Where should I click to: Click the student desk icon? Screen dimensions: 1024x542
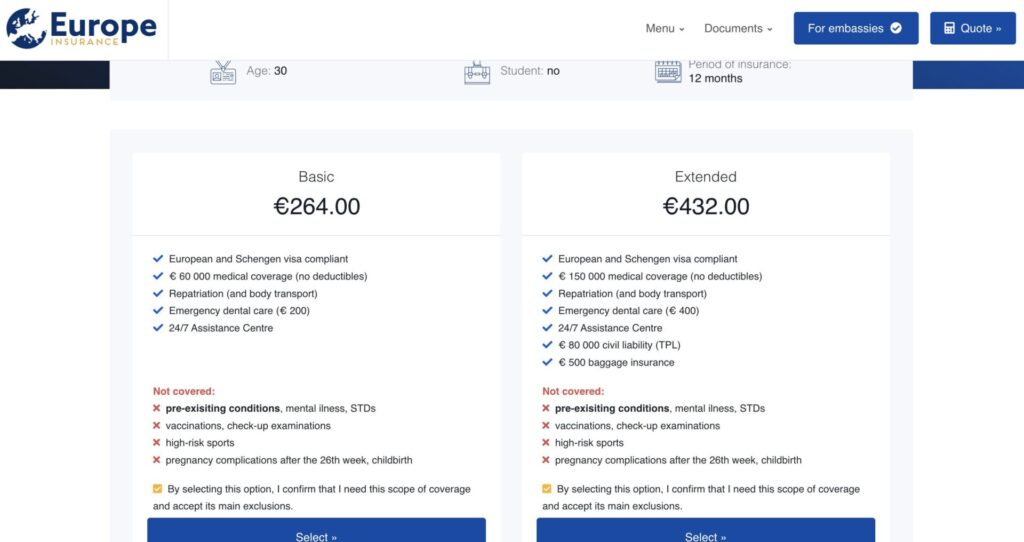(x=477, y=72)
